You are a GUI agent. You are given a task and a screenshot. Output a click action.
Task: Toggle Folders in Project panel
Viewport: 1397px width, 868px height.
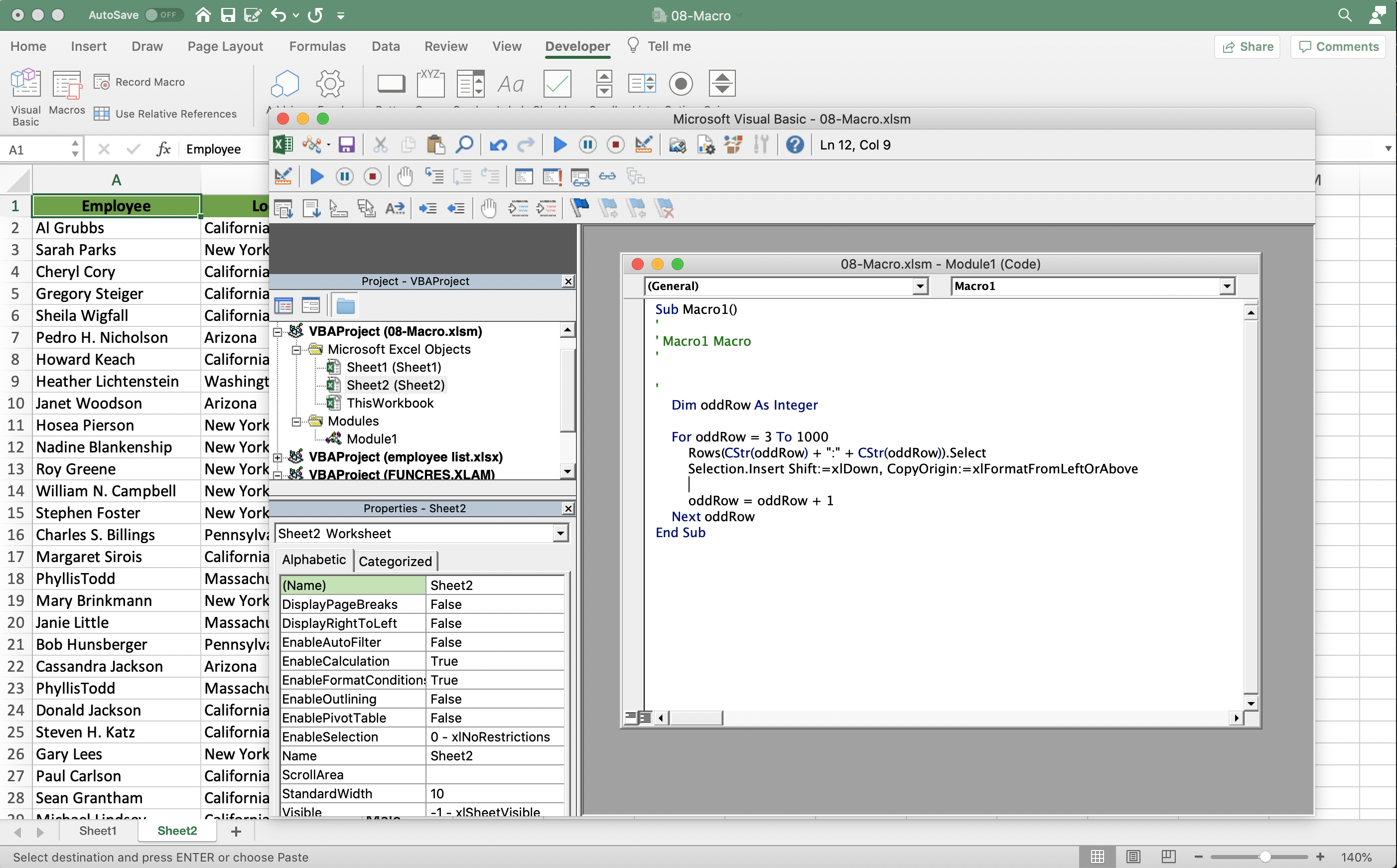point(345,305)
